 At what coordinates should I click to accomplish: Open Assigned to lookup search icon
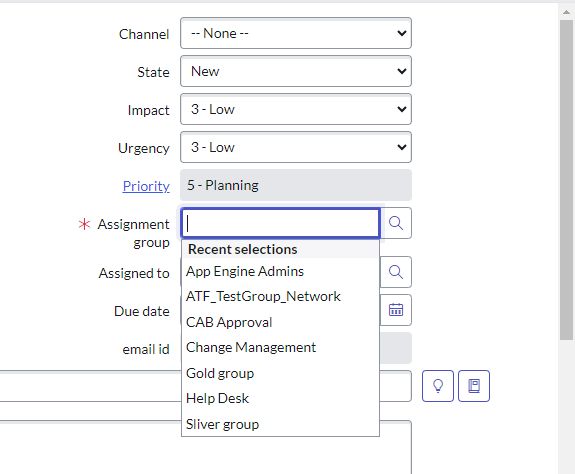tap(396, 272)
